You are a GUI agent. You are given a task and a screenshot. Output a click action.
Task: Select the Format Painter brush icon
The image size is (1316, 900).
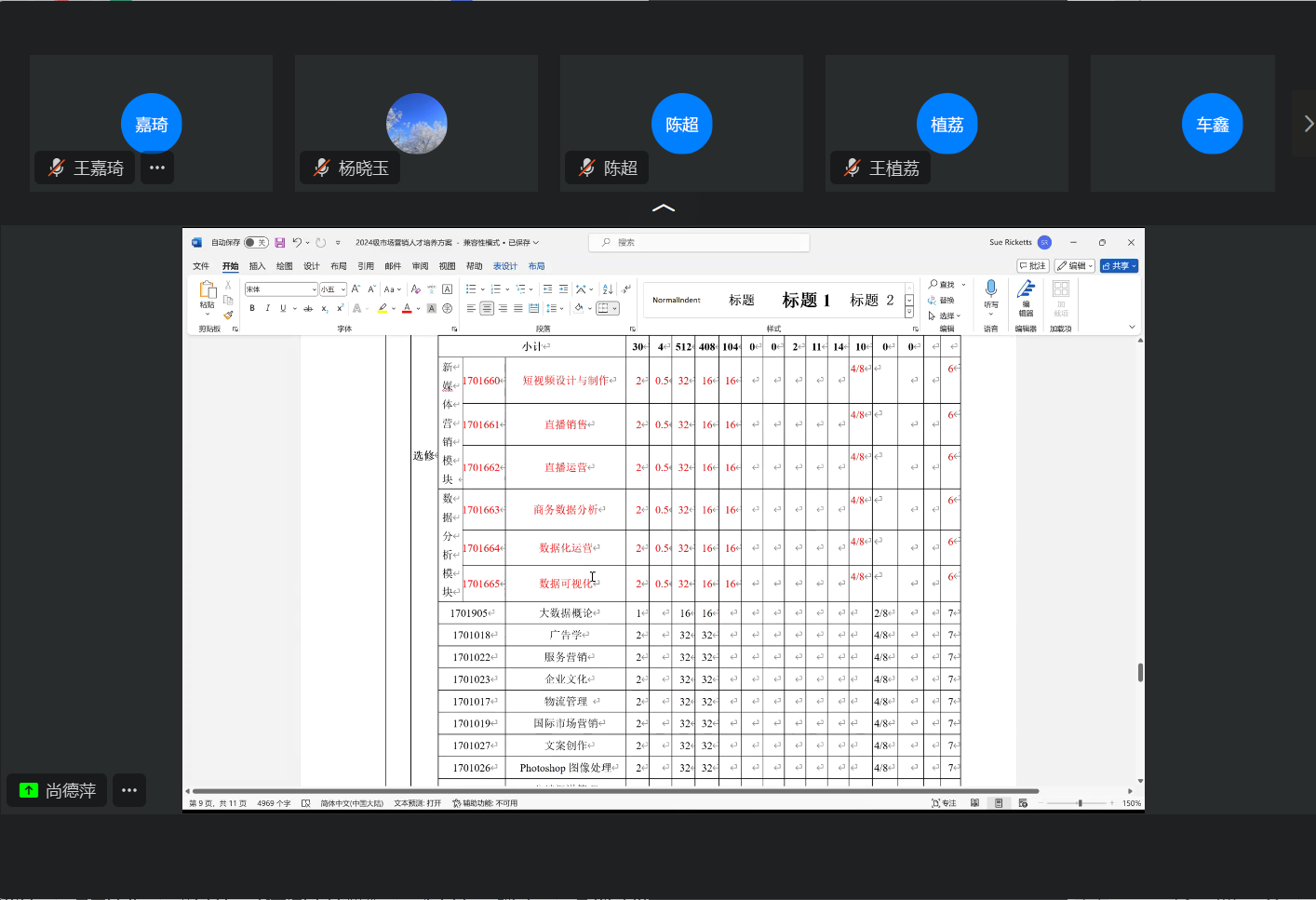click(x=228, y=315)
